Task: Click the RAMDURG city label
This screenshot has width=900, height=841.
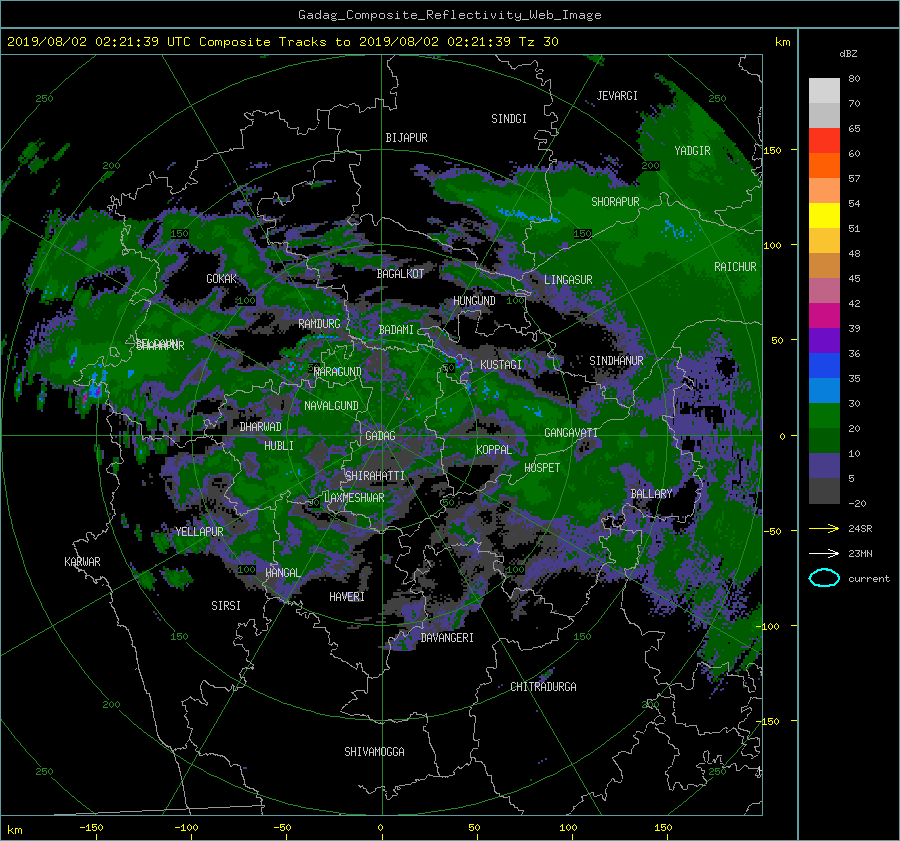Action: pyautogui.click(x=319, y=324)
